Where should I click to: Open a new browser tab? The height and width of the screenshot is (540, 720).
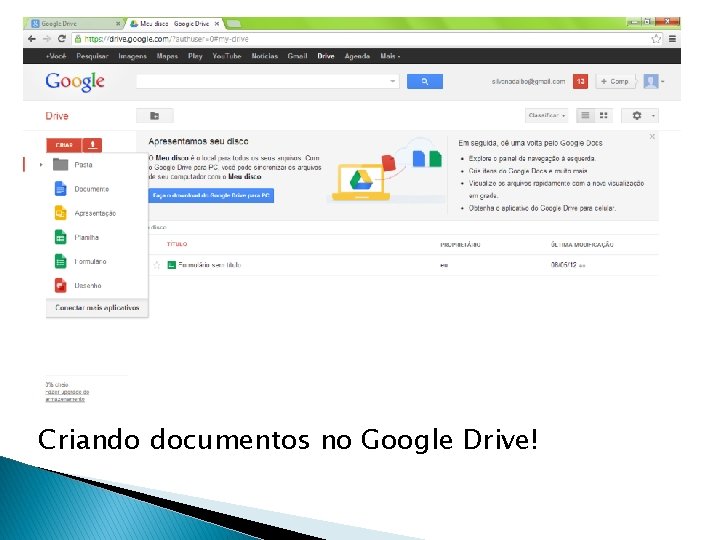pos(233,23)
